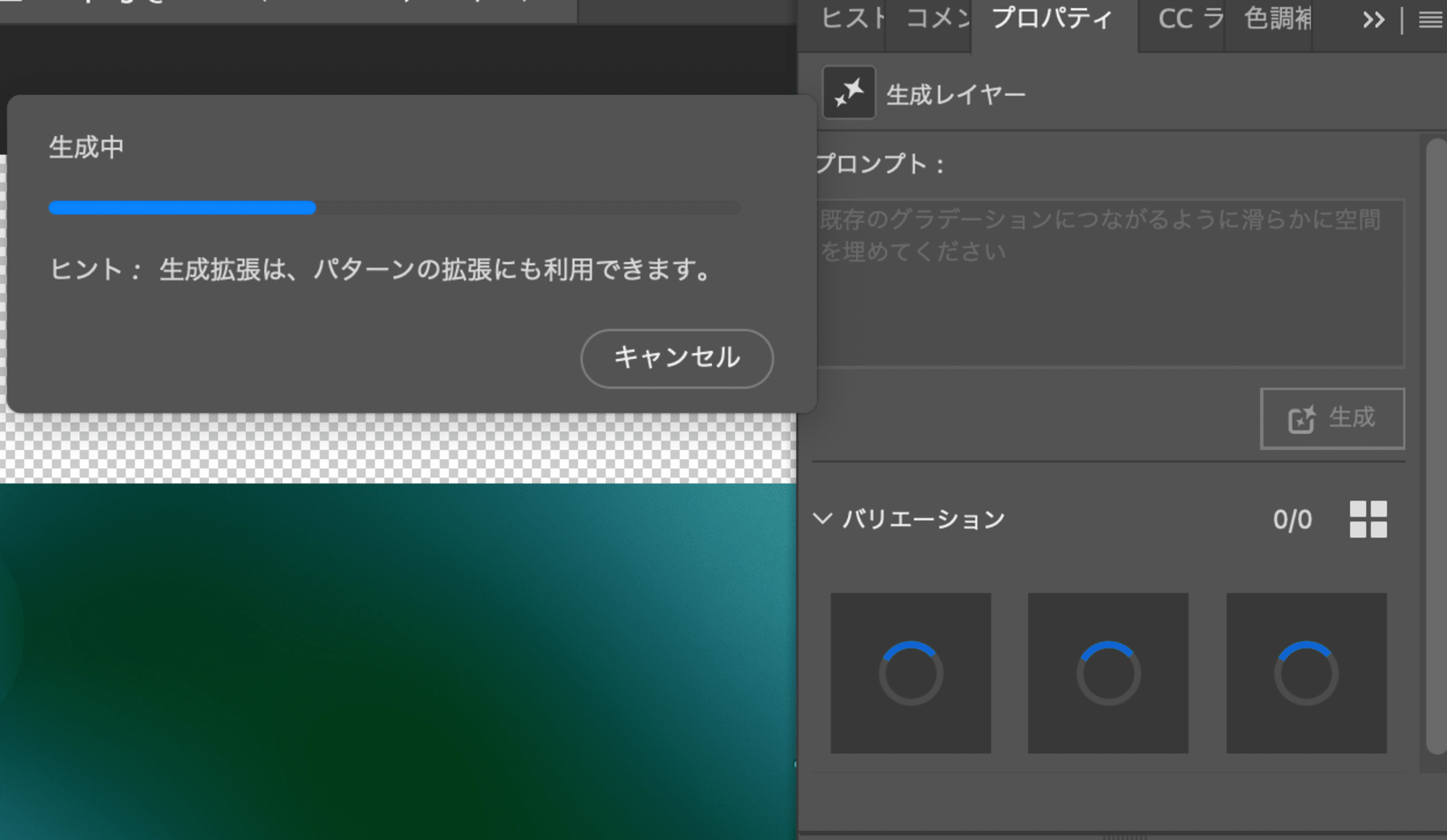
Task: Select the プロパティ tab
Action: tap(1052, 19)
